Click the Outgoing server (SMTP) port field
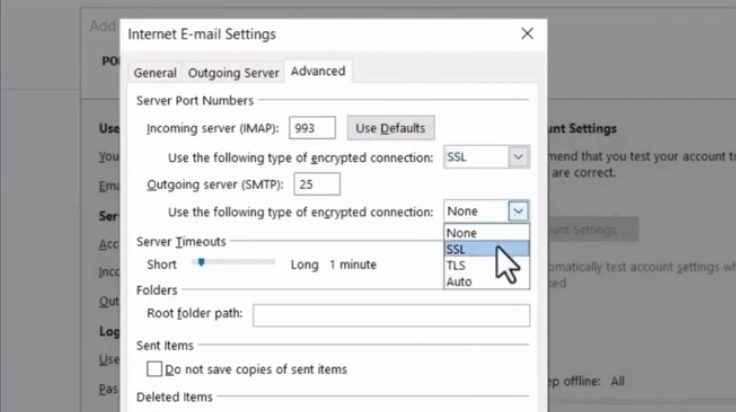 pos(317,184)
